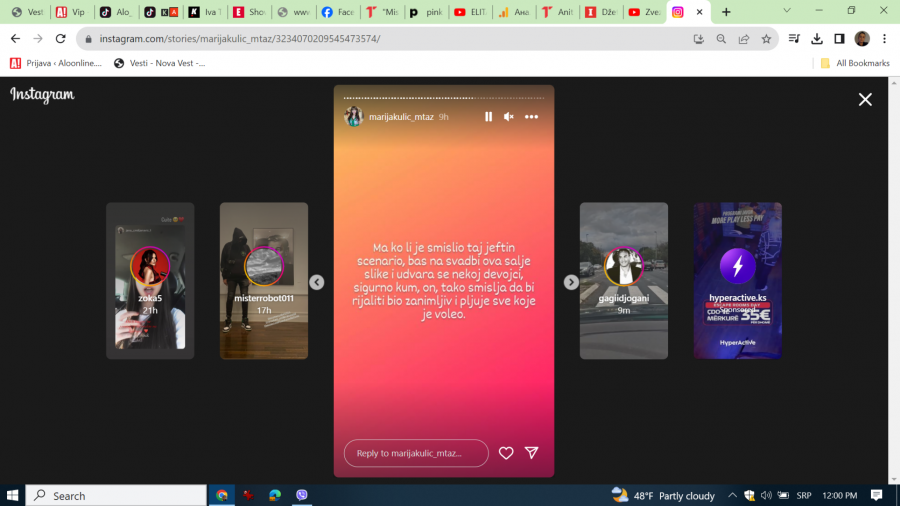Go to the previous story arrow
900x506 pixels.
[x=317, y=282]
